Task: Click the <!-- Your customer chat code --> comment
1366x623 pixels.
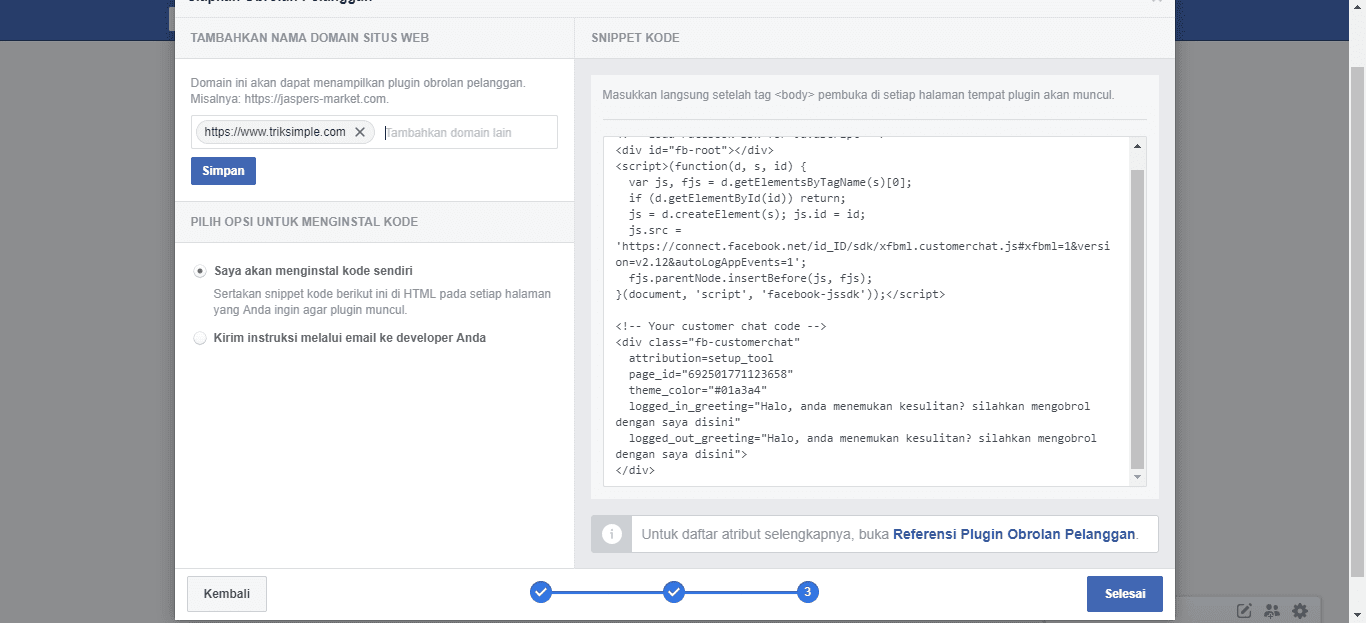Action: [720, 326]
